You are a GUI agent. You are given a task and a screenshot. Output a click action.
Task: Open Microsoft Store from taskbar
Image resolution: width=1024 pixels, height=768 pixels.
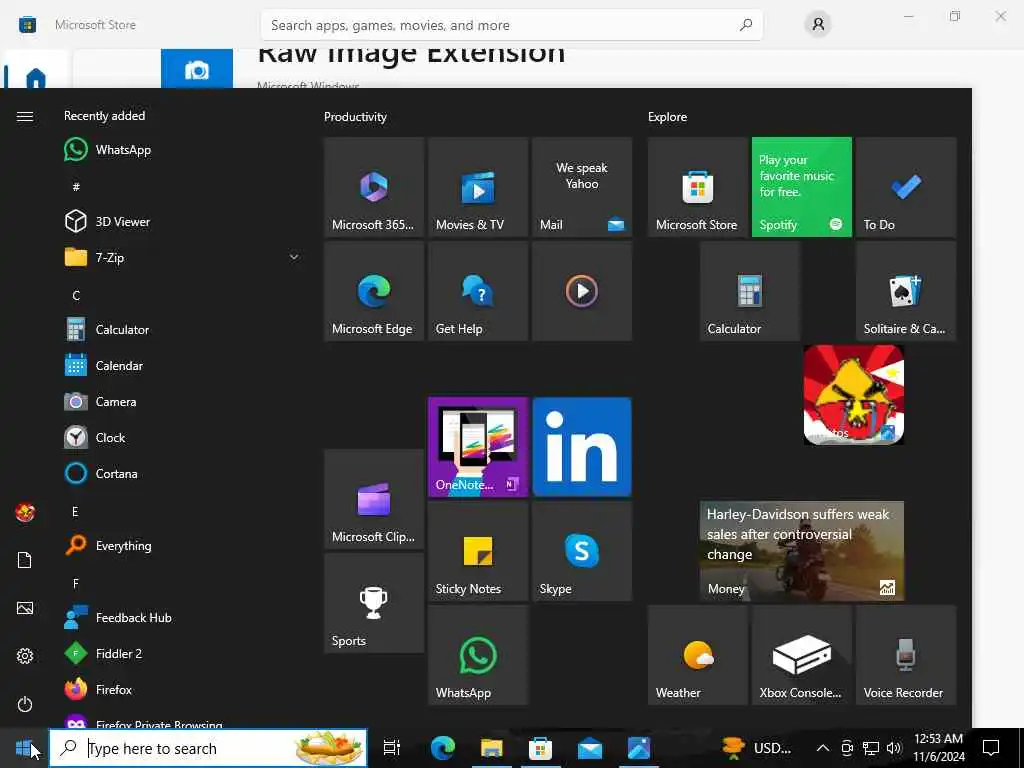coord(541,748)
